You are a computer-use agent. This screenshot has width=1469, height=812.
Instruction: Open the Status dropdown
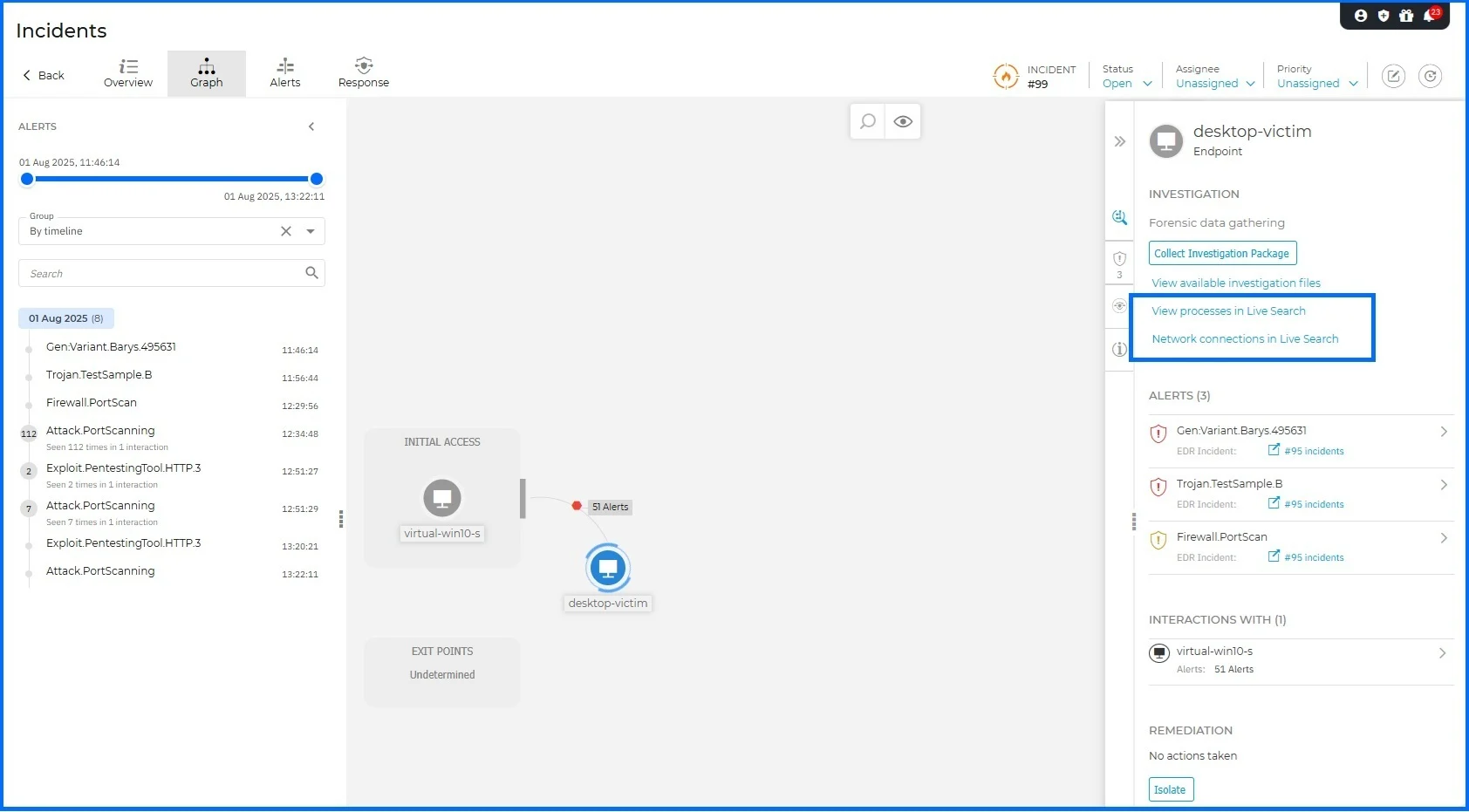pos(1127,84)
